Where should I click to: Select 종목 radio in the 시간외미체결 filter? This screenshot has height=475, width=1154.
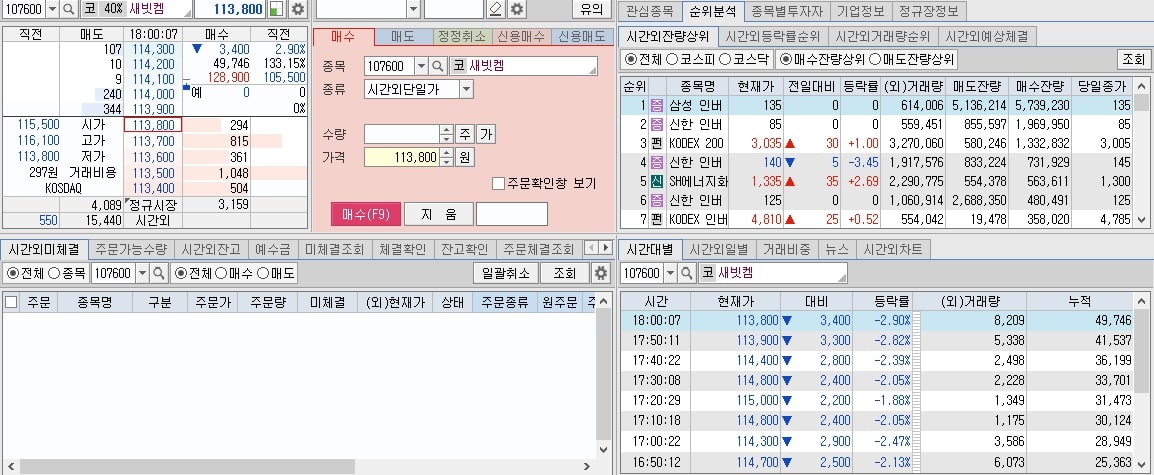pos(54,273)
